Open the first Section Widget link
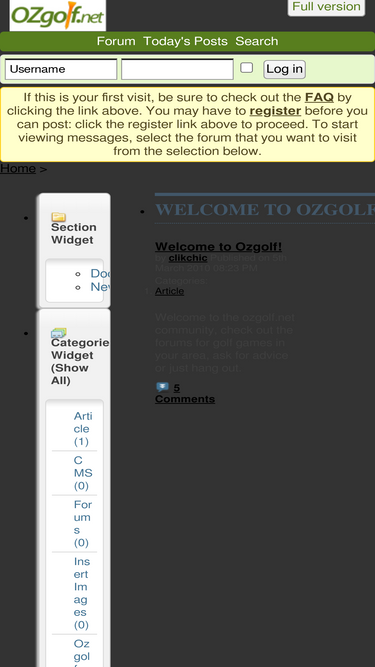375x667 pixels. click(100, 273)
